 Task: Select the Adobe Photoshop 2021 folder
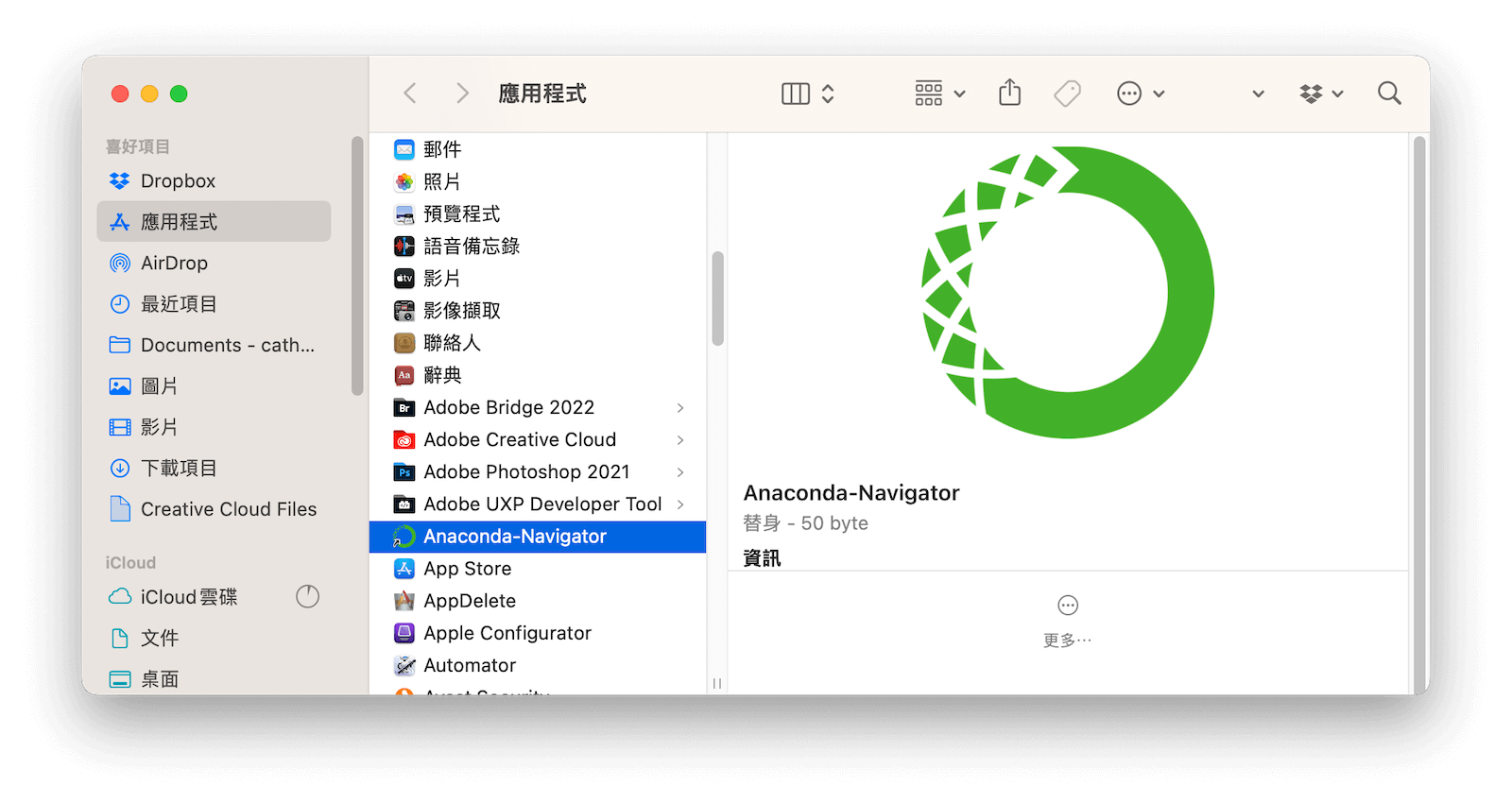tap(538, 471)
